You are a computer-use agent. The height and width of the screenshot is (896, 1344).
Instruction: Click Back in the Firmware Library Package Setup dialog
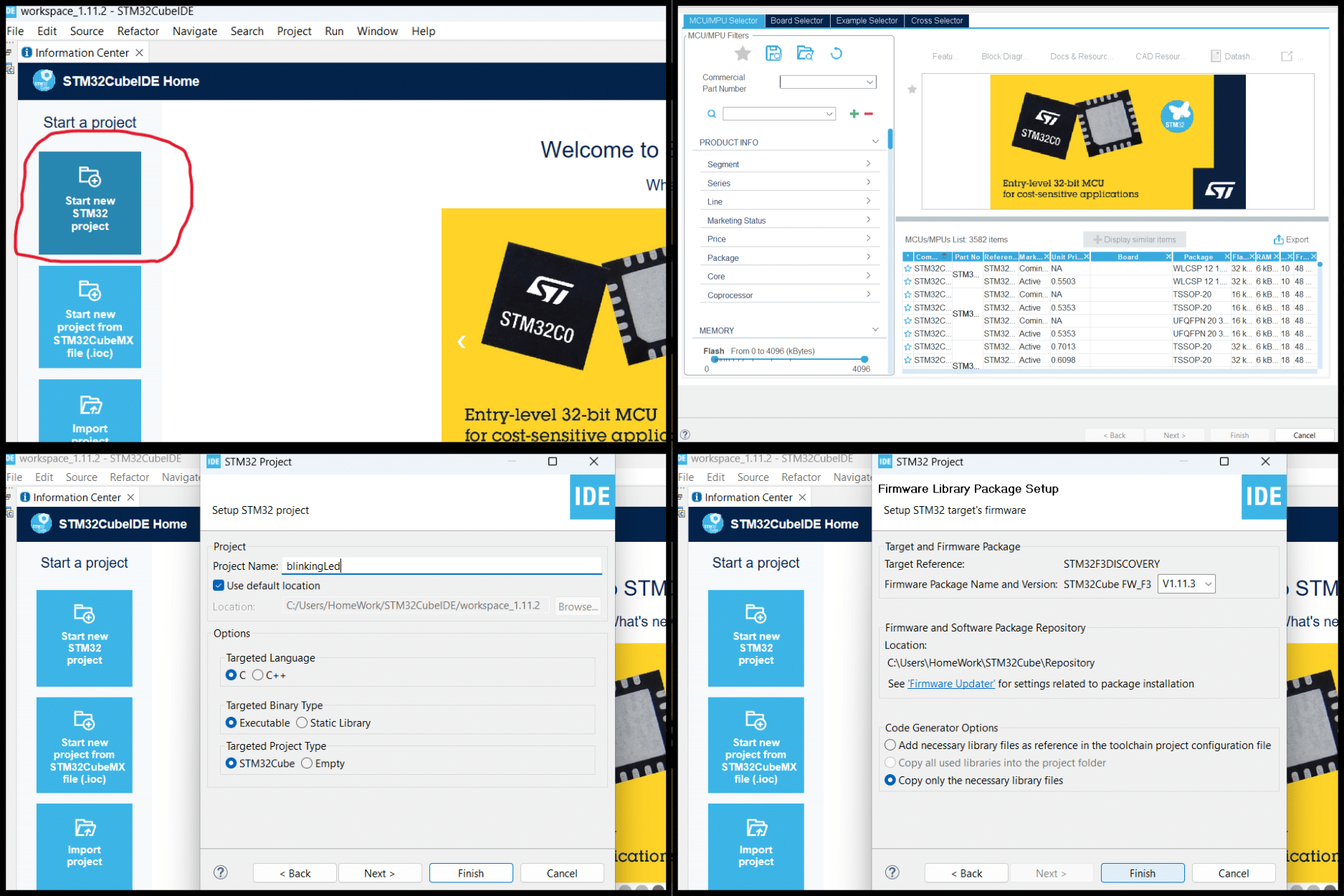tap(966, 873)
